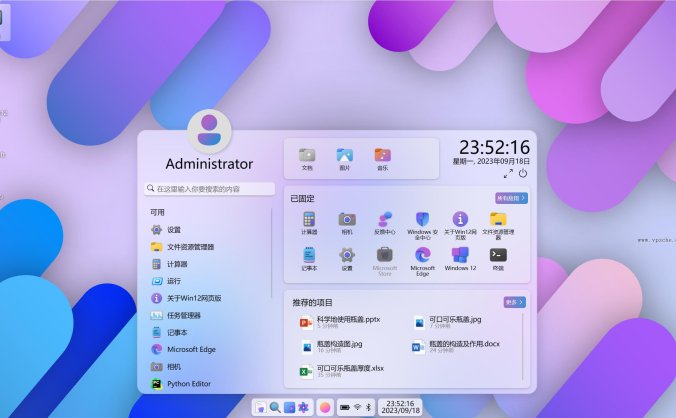Open the Music (音乐) folder shortcut
The height and width of the screenshot is (418, 676).
click(x=382, y=159)
